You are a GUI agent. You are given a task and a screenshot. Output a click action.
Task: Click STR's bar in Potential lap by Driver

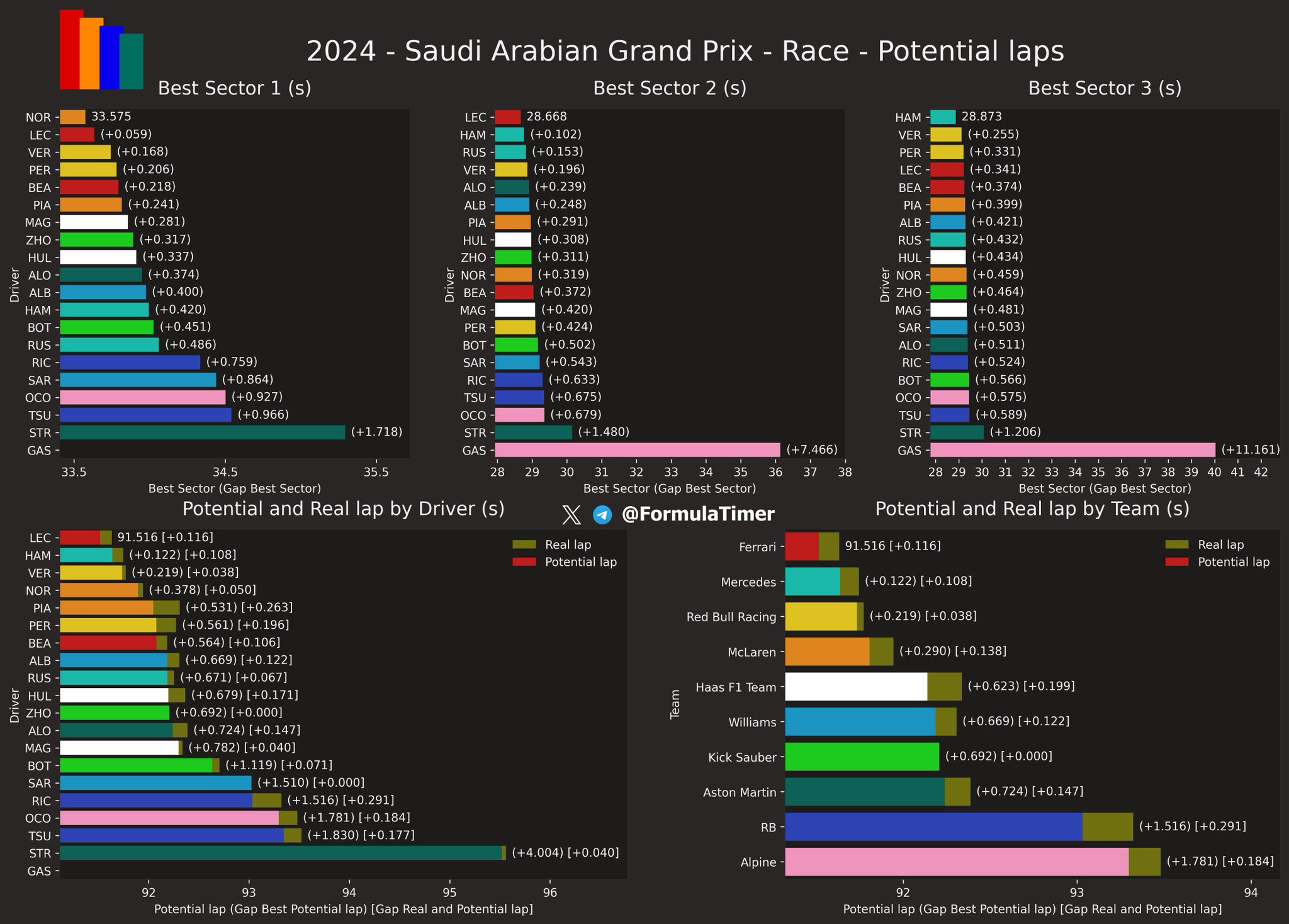click(283, 853)
